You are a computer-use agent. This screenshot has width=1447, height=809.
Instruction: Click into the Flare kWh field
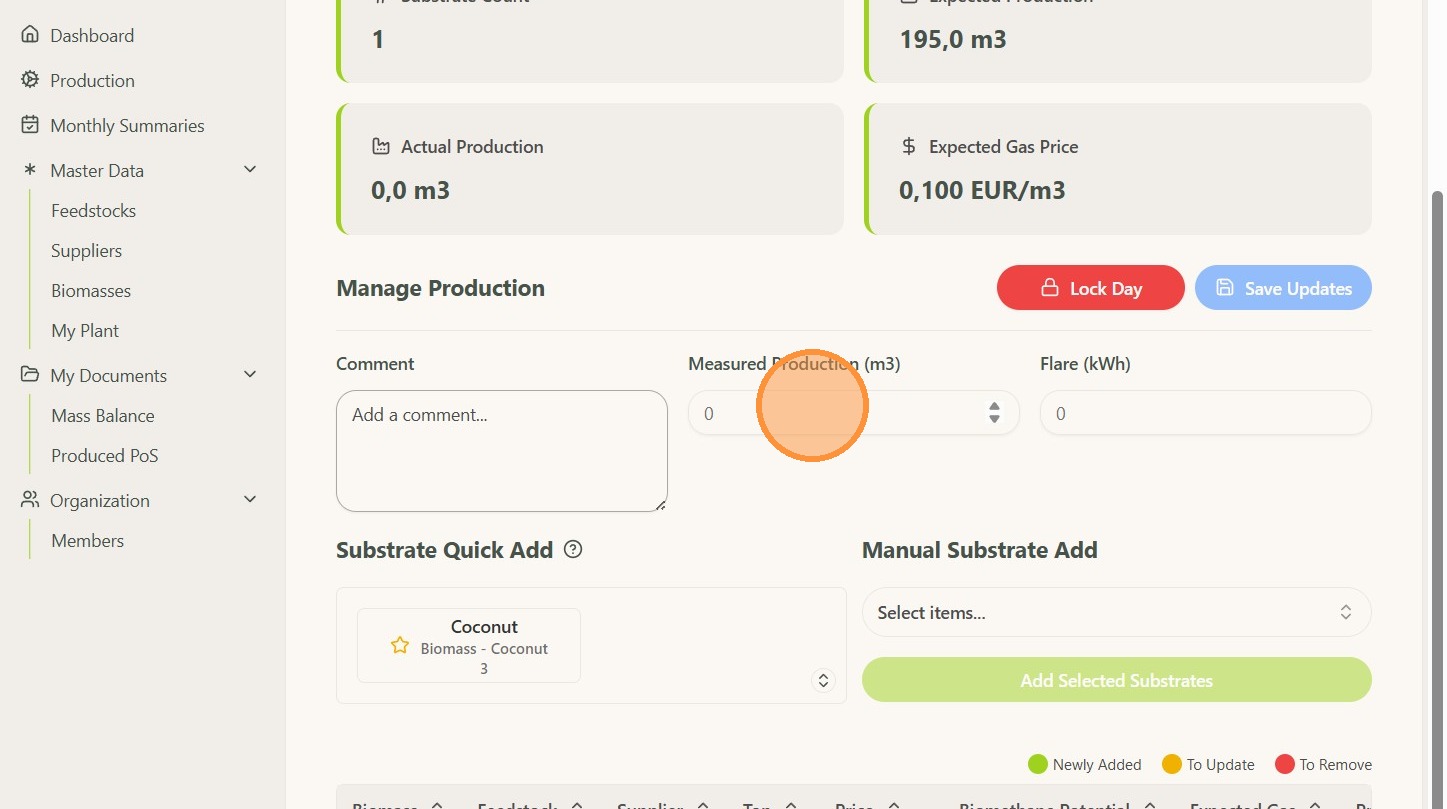[1205, 413]
